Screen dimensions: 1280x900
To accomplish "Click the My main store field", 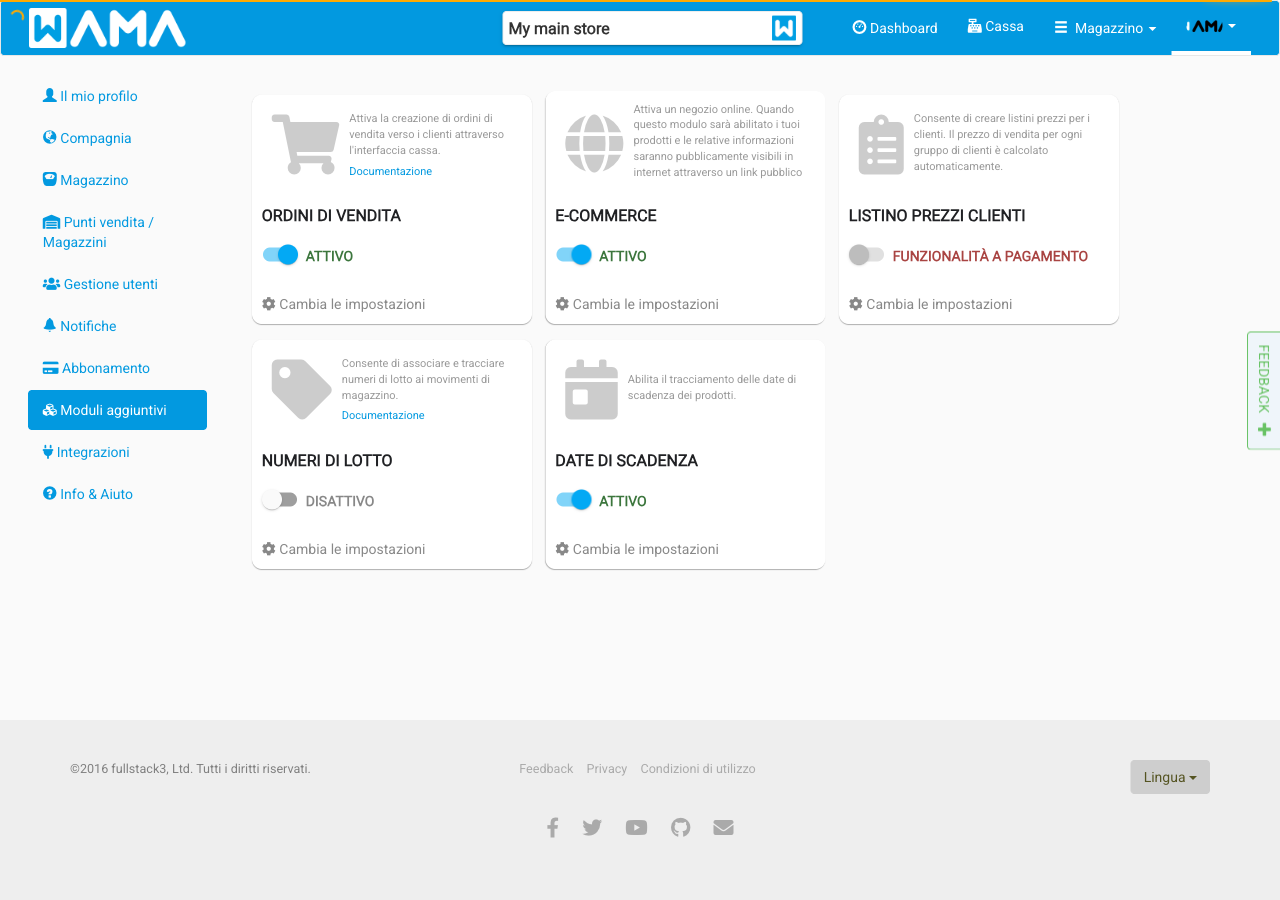I will (652, 28).
